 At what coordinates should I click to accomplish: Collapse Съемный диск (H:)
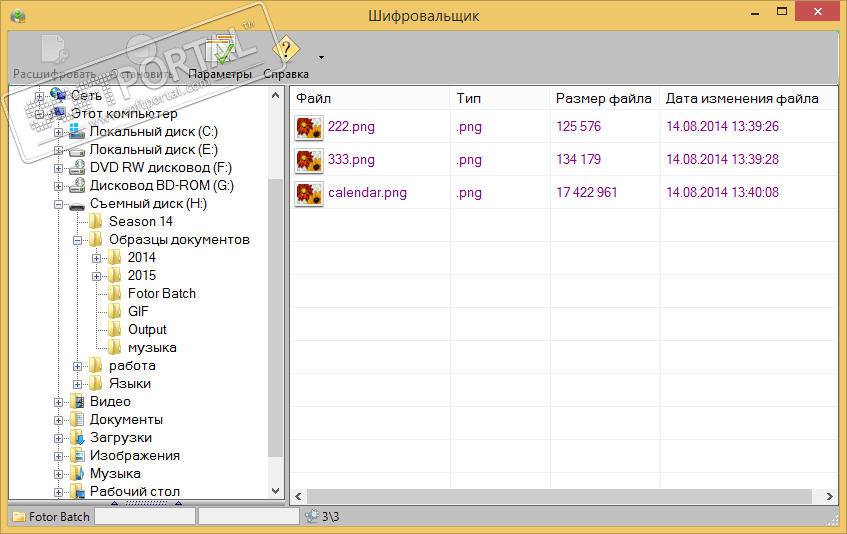pyautogui.click(x=58, y=204)
